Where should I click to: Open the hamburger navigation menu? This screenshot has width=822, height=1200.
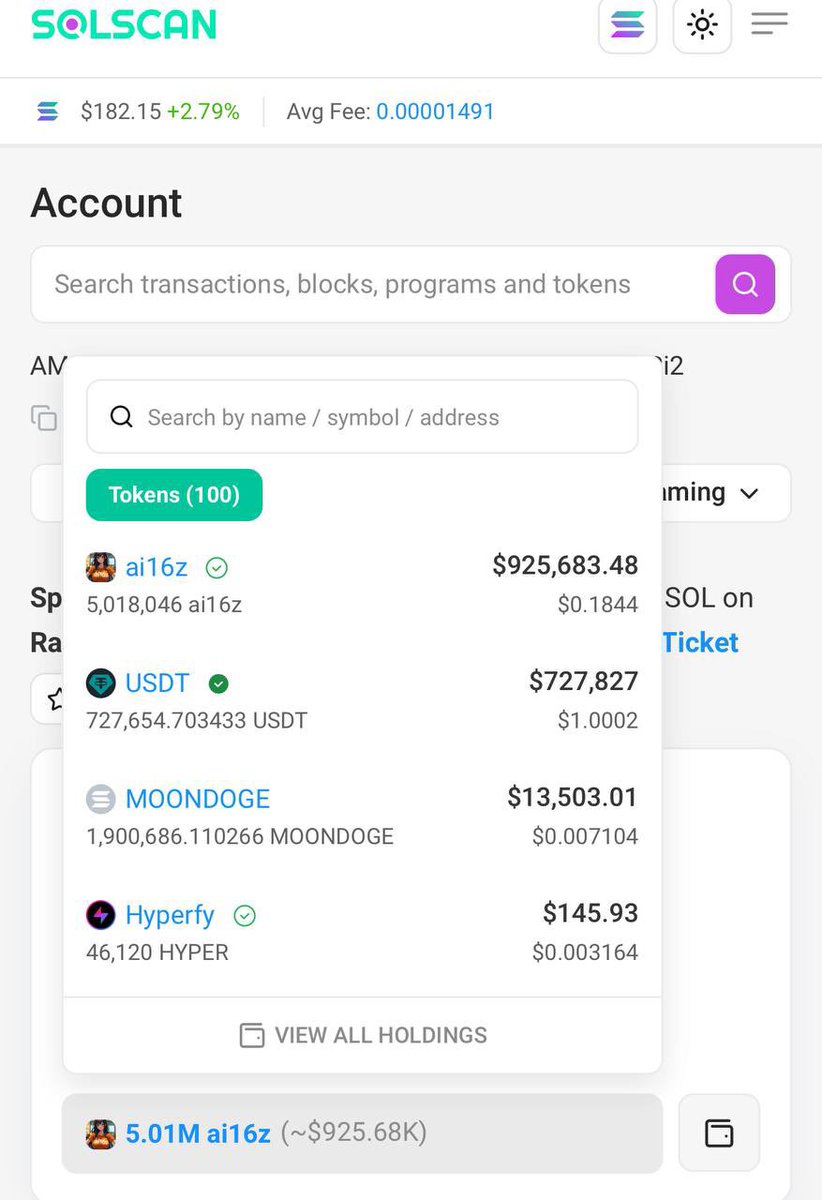769,23
